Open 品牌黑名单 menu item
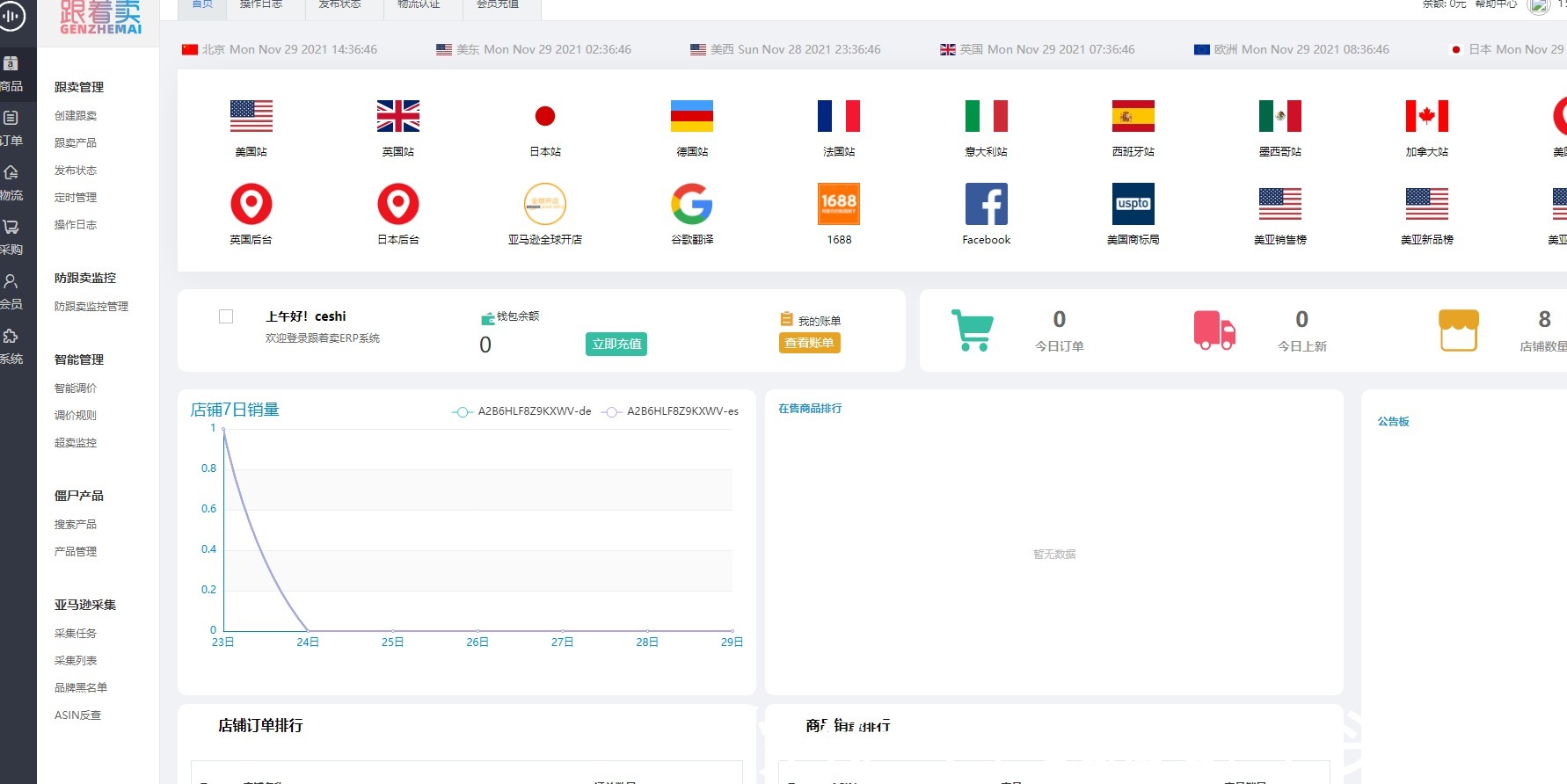Image resolution: width=1567 pixels, height=784 pixels. pos(81,688)
